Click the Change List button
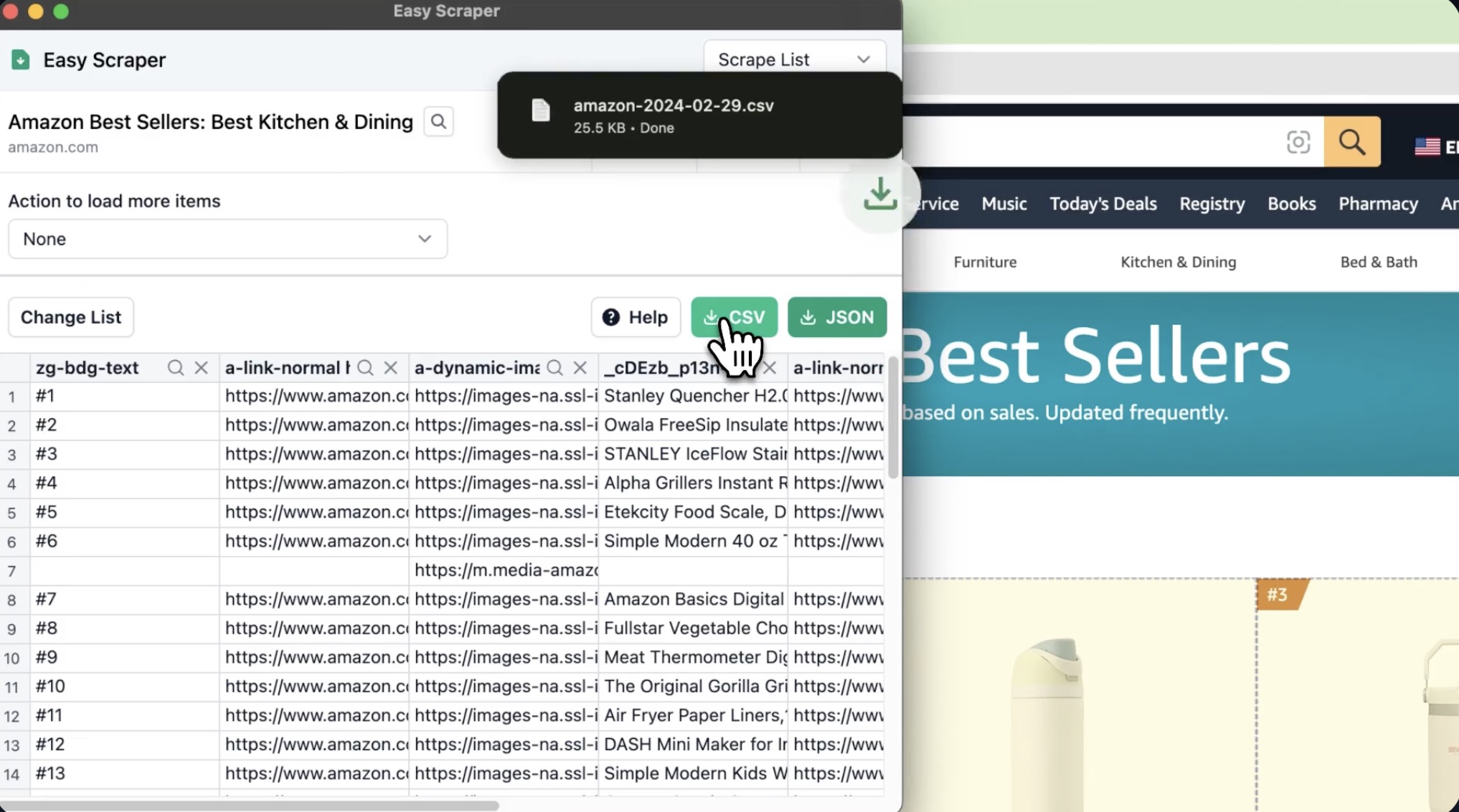The width and height of the screenshot is (1459, 812). (71, 317)
